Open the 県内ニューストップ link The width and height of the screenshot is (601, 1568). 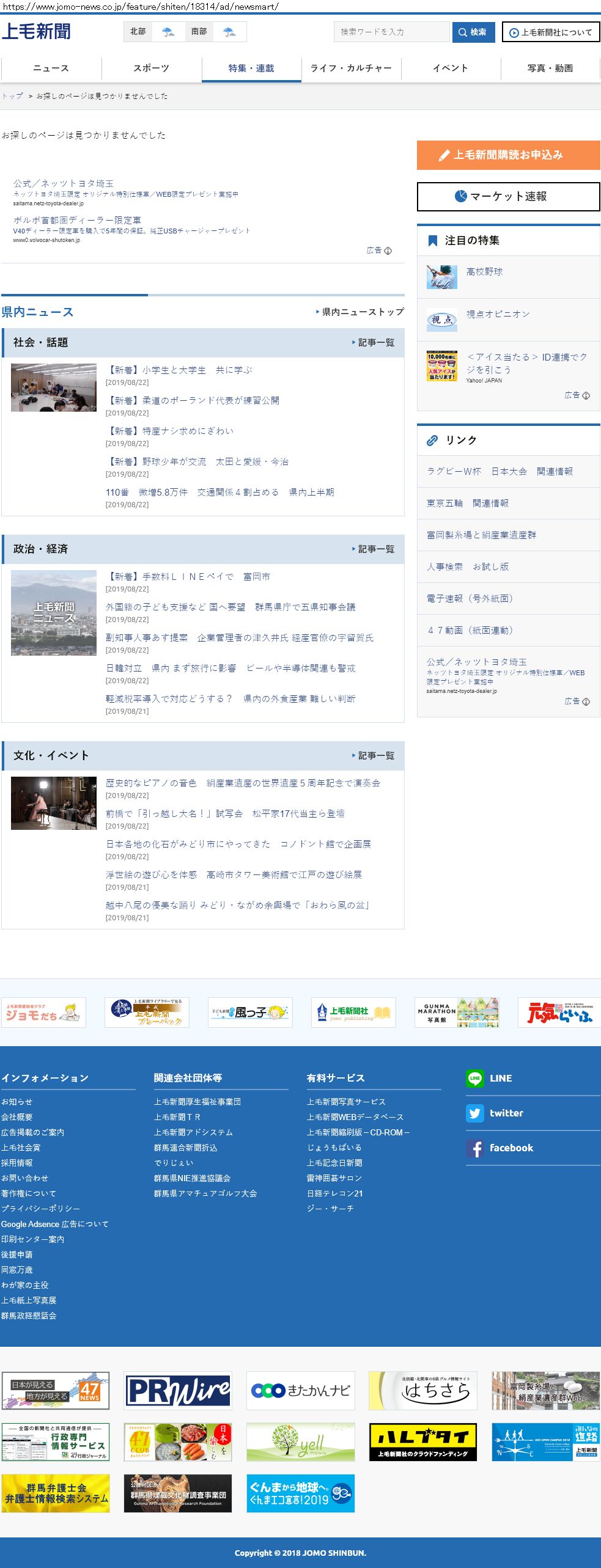coord(360,312)
